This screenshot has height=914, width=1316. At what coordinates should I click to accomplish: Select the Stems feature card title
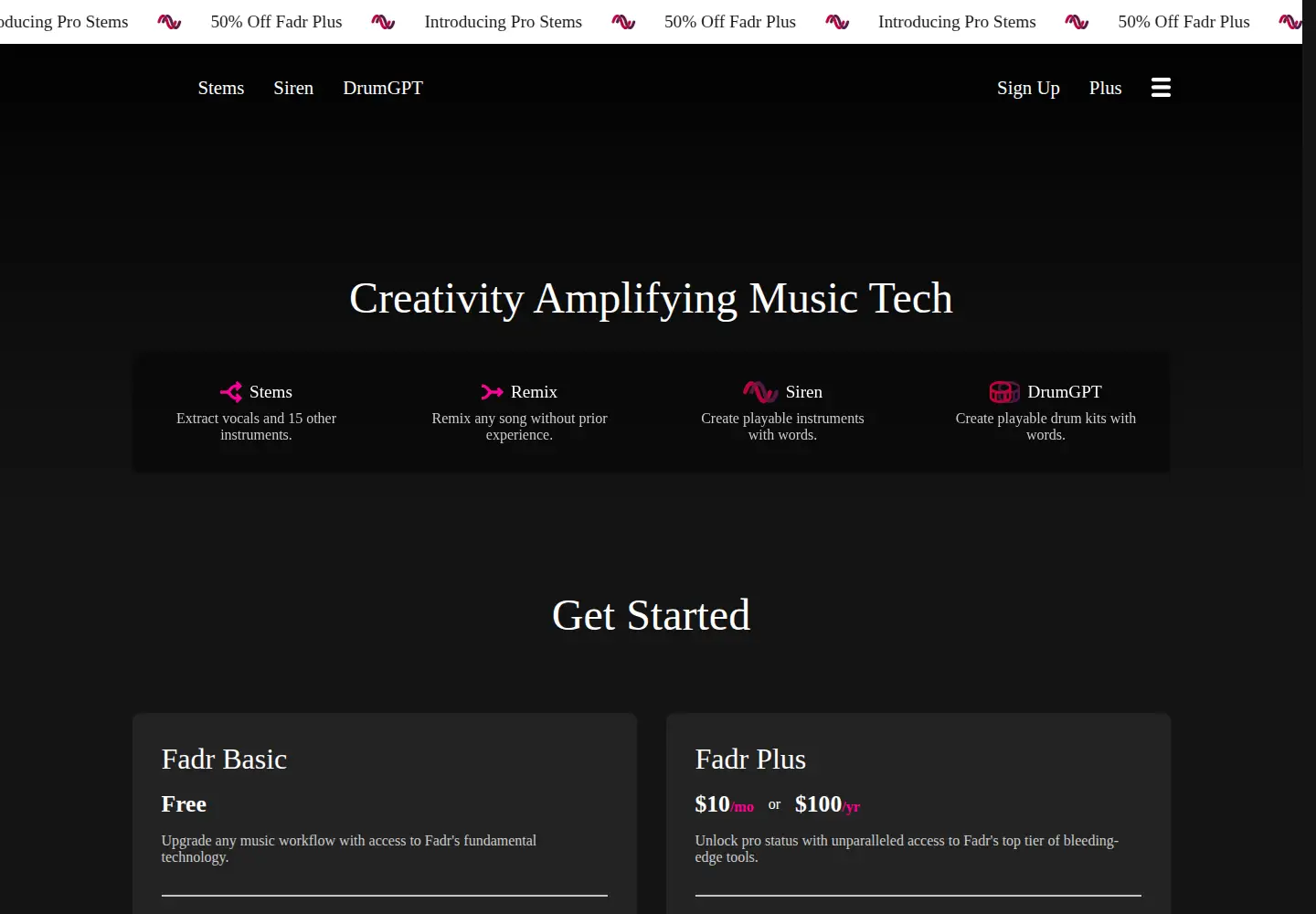tap(271, 392)
